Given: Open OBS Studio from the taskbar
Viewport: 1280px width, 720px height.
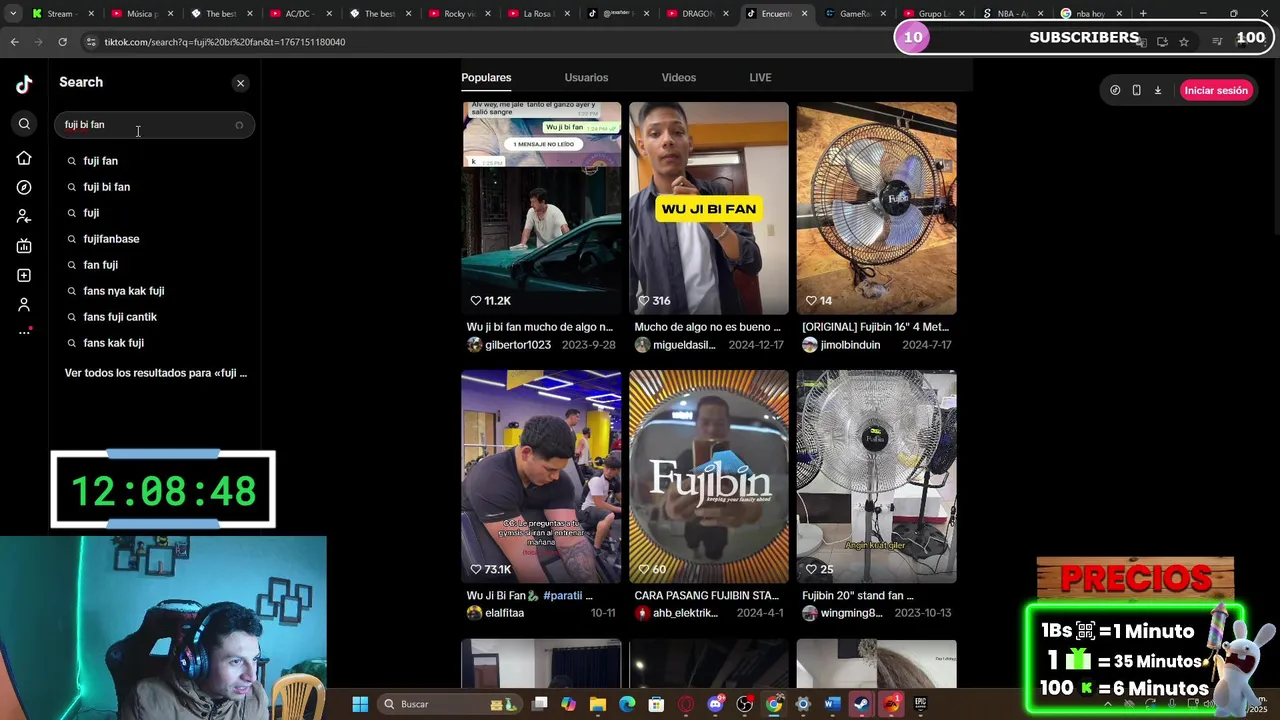Looking at the screenshot, I should point(745,704).
